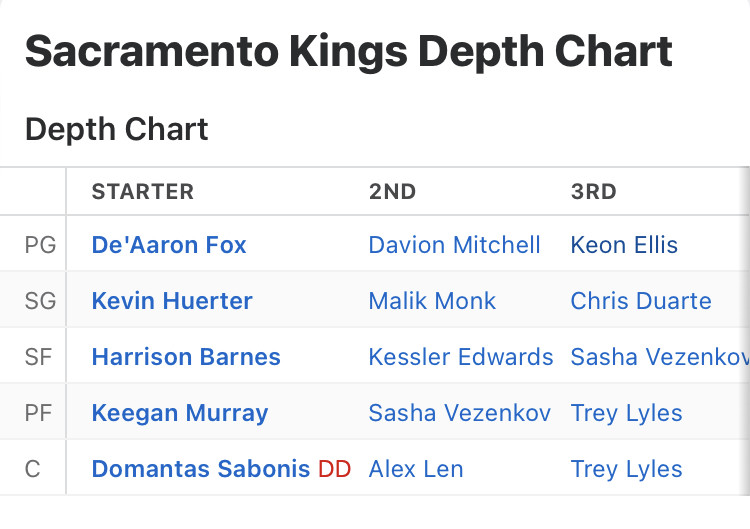Open Sasha Vezenkov in the PF row
Viewport: 750px width, 529px height.
460,413
